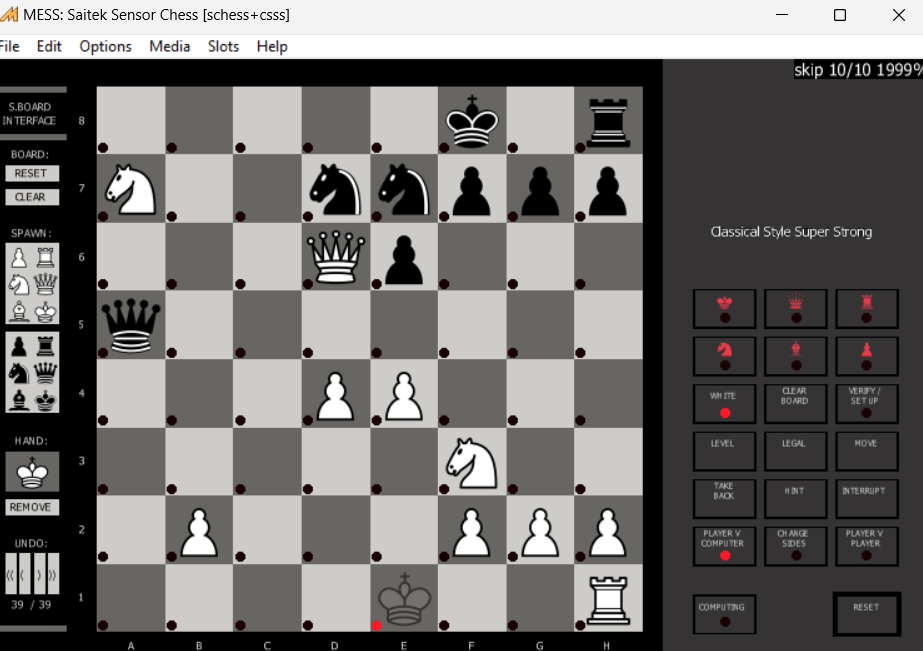Open the Edit menu
The height and width of the screenshot is (651, 923).
click(49, 46)
